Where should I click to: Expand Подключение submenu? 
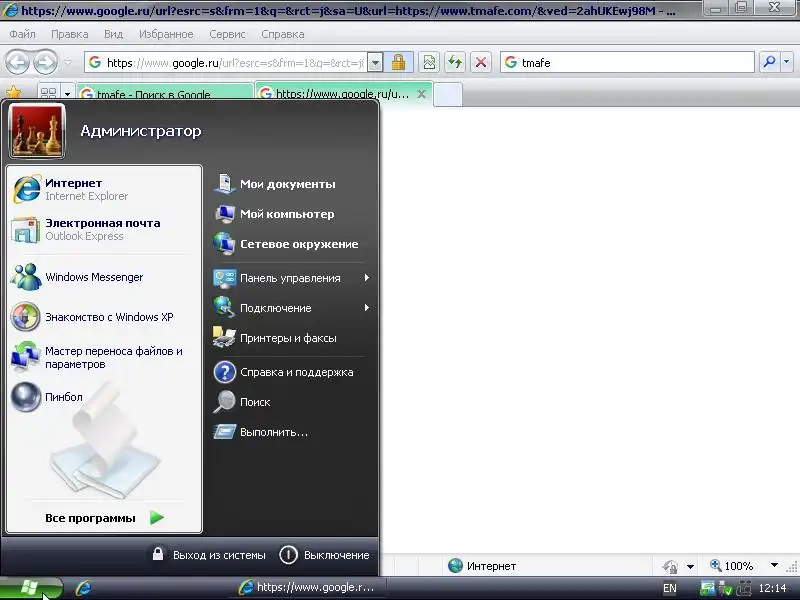[290, 308]
